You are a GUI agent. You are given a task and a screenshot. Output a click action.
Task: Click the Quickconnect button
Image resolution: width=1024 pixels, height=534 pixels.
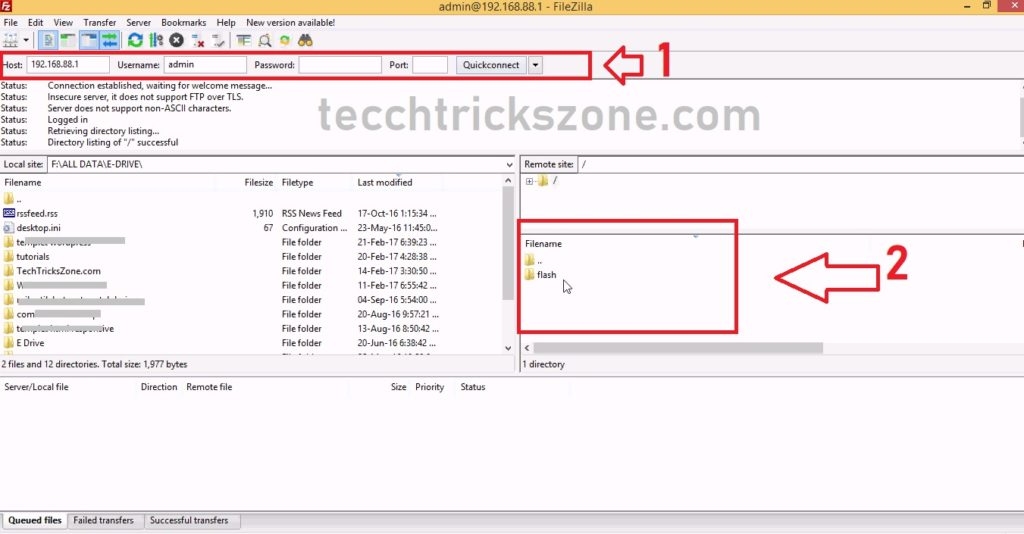coord(490,65)
